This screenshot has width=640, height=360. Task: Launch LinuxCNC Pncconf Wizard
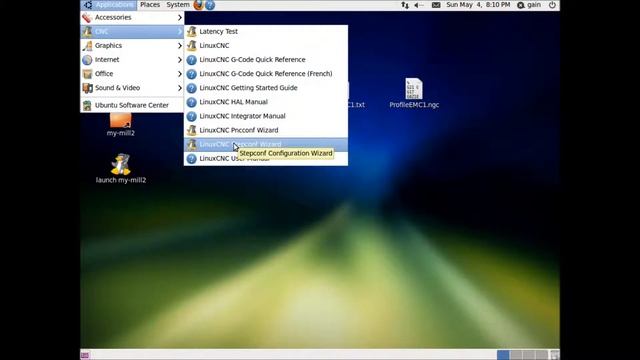pyautogui.click(x=266, y=130)
